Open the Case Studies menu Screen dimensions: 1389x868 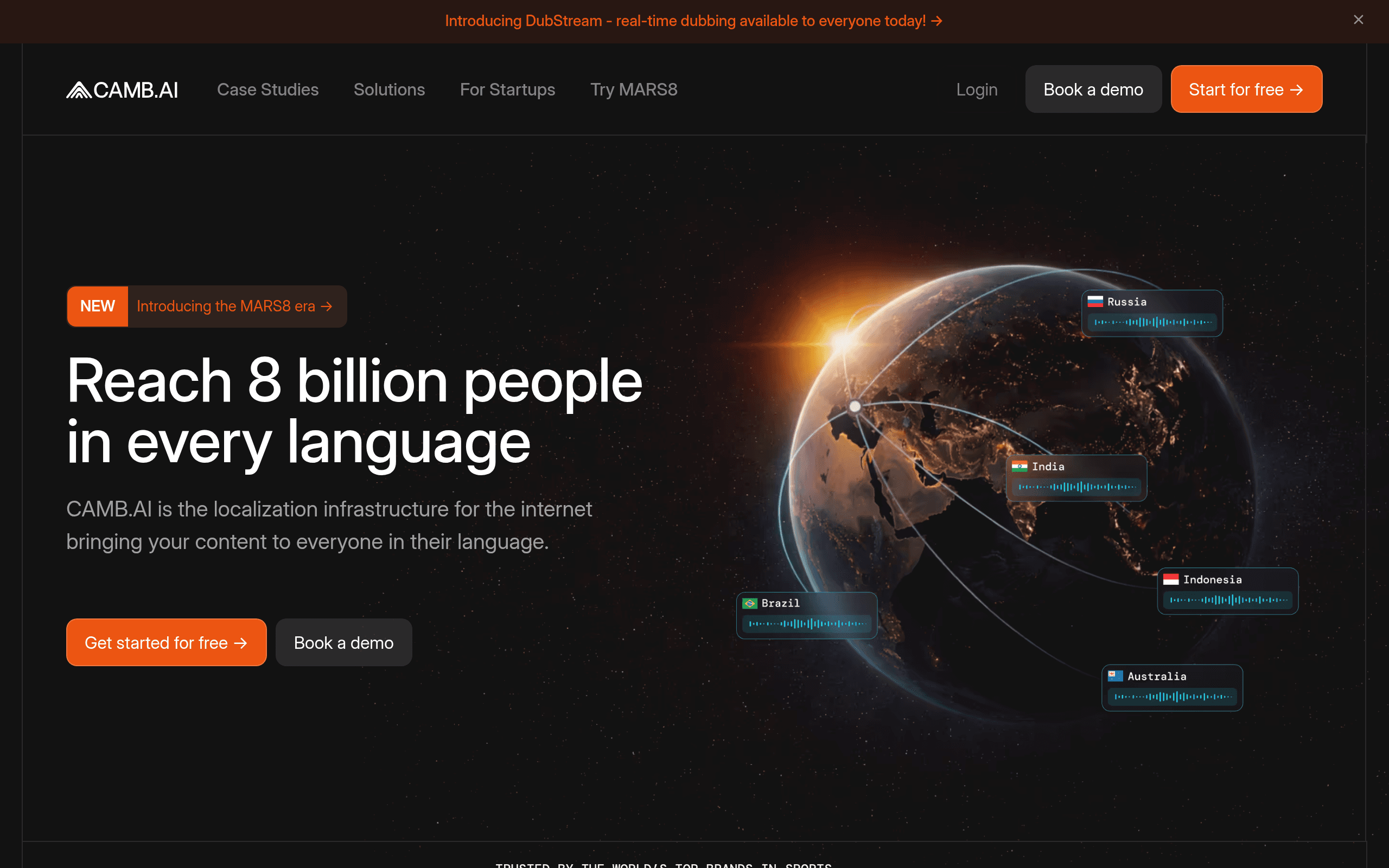click(267, 90)
